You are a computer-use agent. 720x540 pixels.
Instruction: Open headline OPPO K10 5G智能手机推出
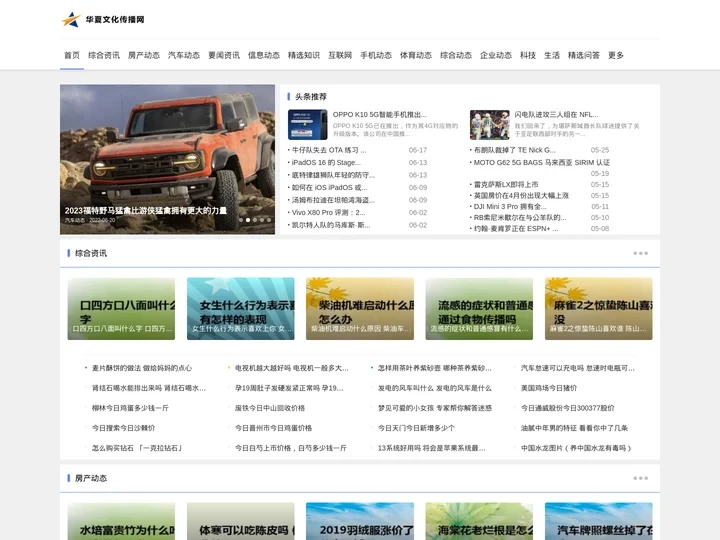point(379,114)
